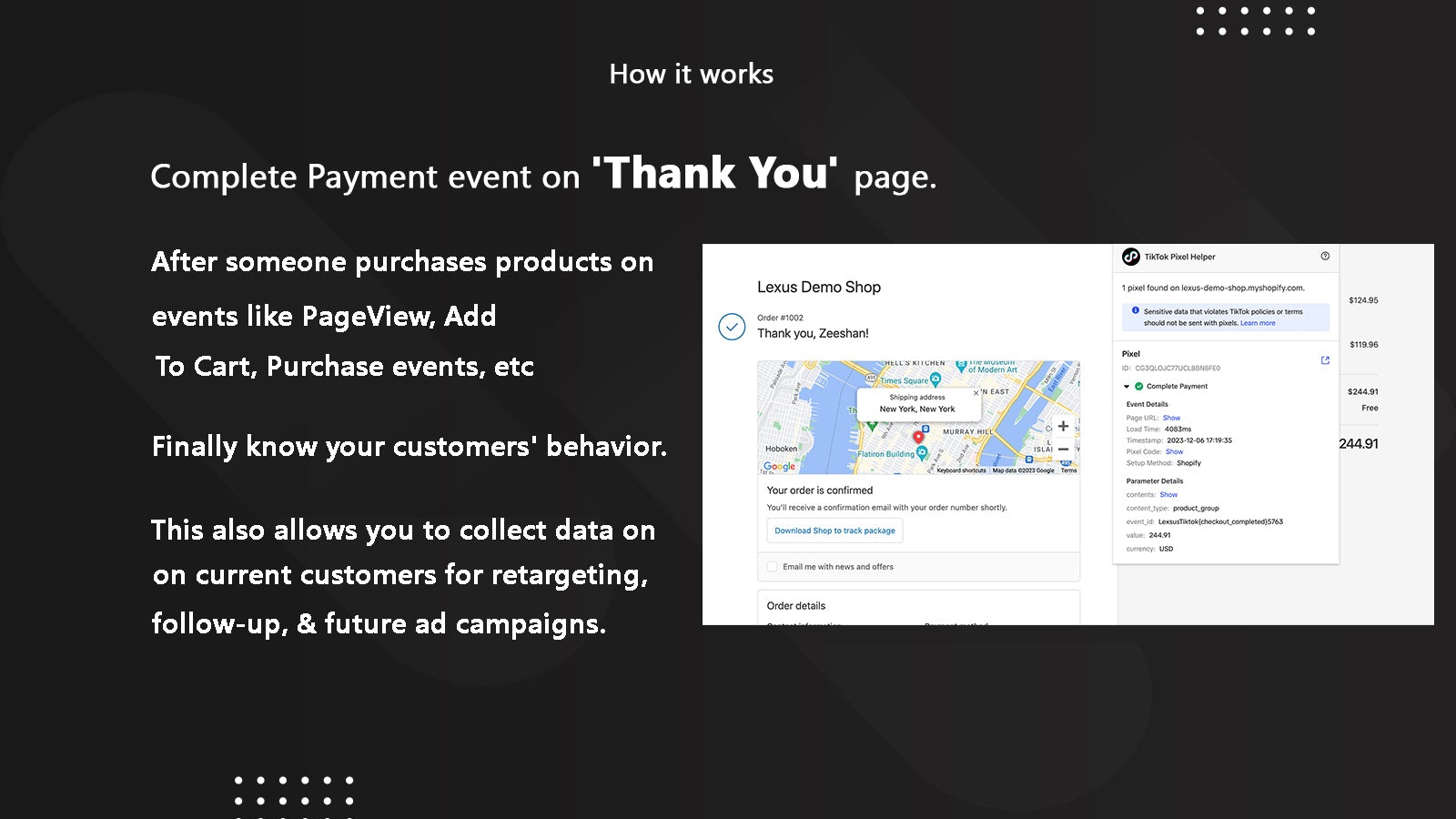Click Download Shop to track package
Image resolution: width=1456 pixels, height=819 pixels.
(834, 531)
